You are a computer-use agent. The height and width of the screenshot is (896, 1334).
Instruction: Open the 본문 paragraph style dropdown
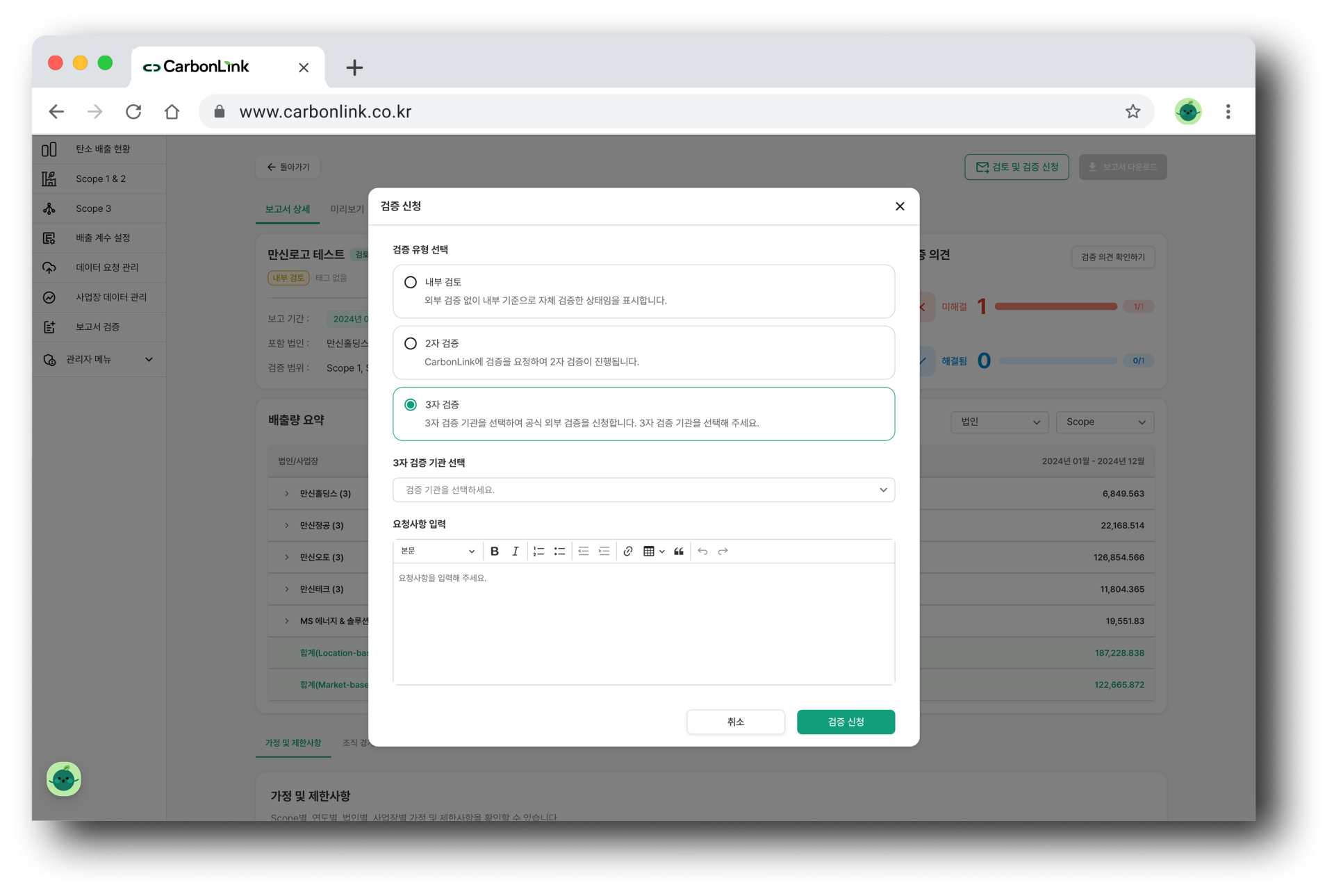tap(438, 551)
